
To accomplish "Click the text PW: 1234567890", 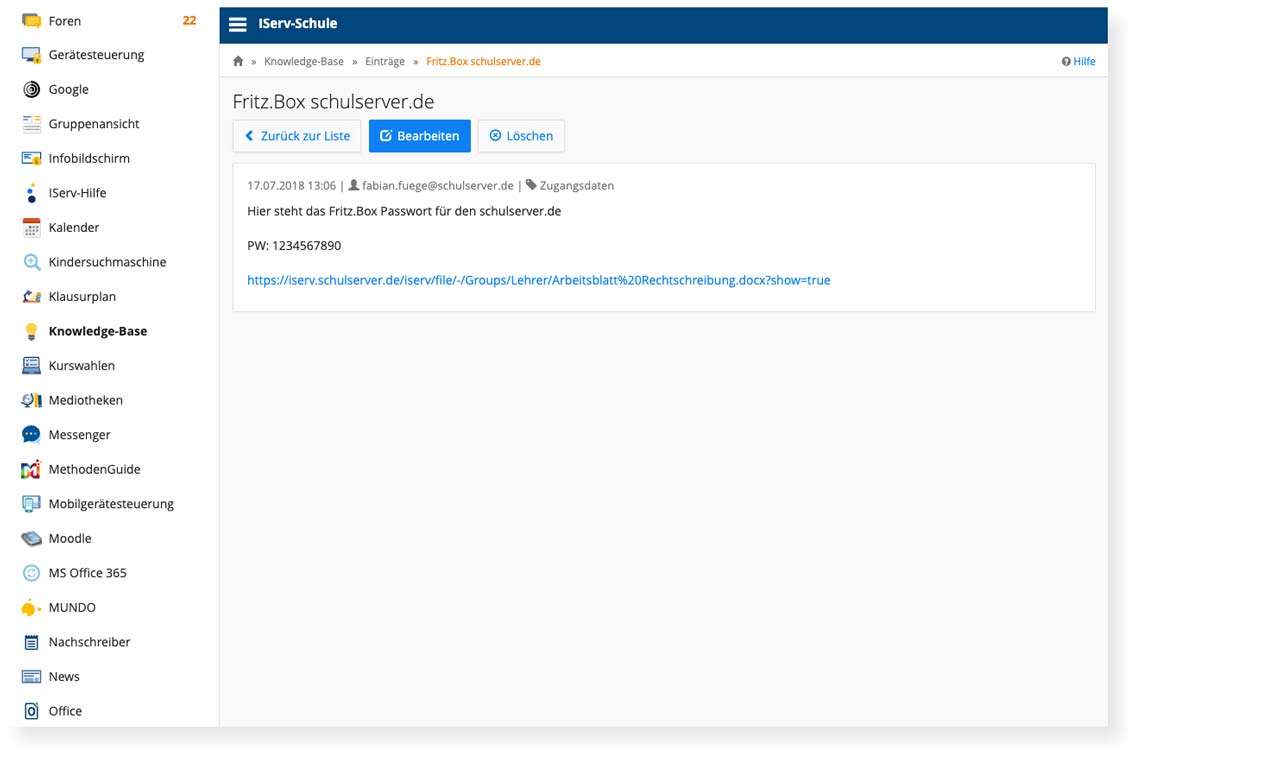I will click(x=294, y=246).
